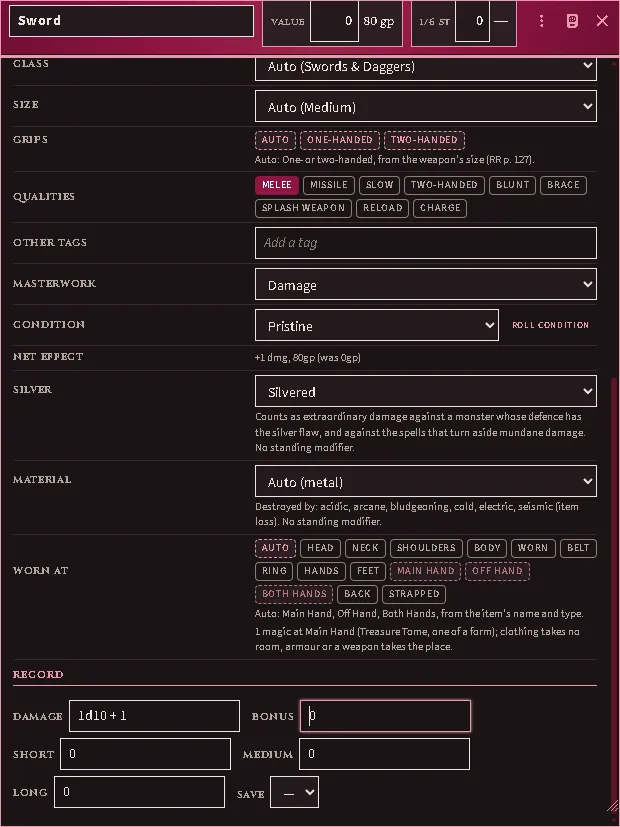Edit the Sword item name field
This screenshot has width=620, height=827.
(x=131, y=21)
